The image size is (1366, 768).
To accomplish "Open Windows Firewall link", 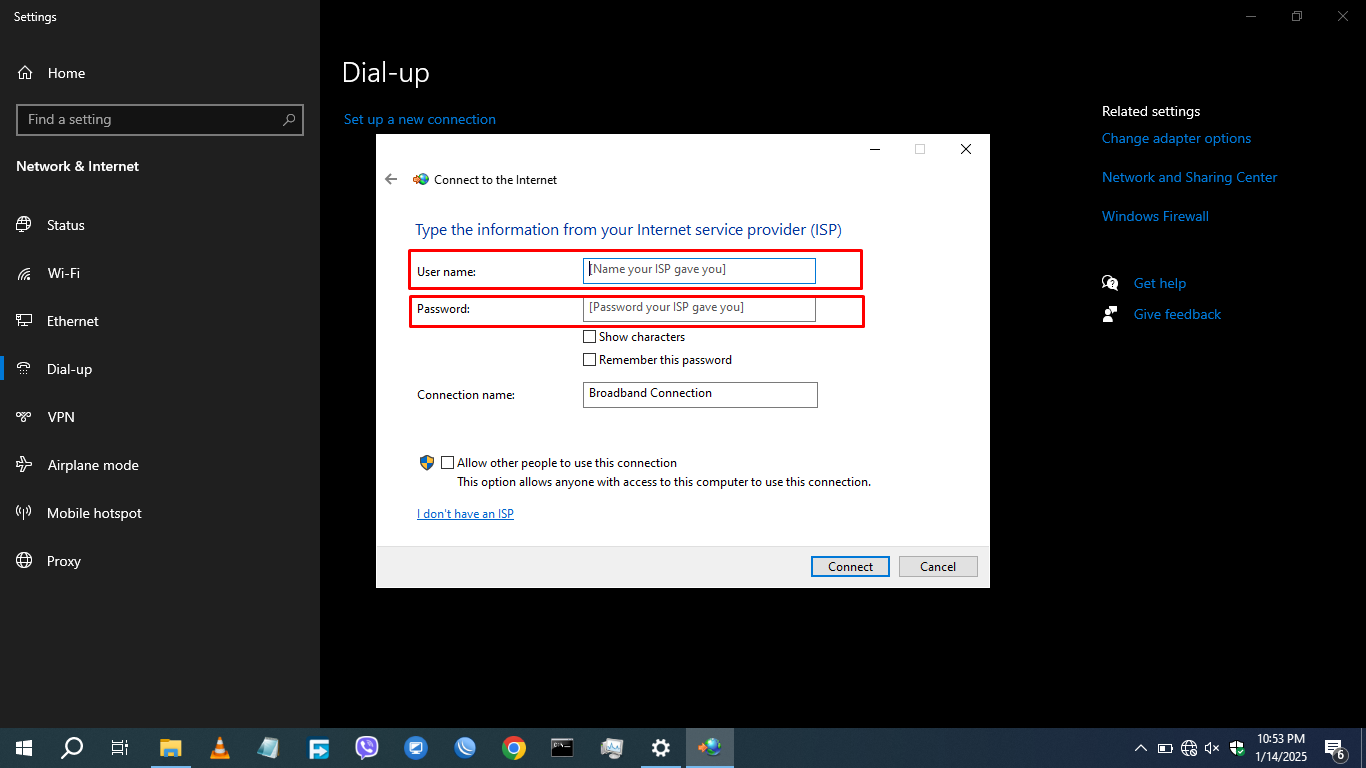I will (x=1155, y=216).
